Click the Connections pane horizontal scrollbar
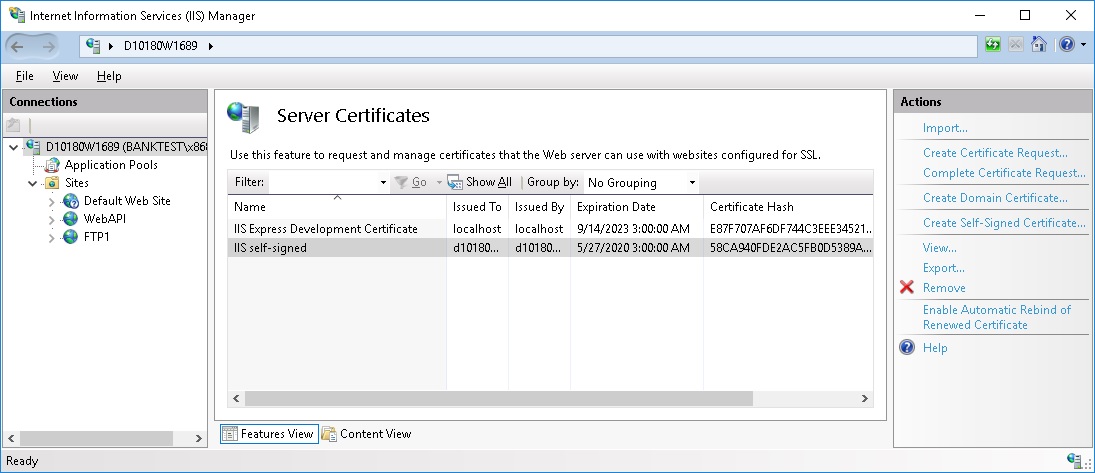This screenshot has width=1095, height=473. (x=96, y=438)
